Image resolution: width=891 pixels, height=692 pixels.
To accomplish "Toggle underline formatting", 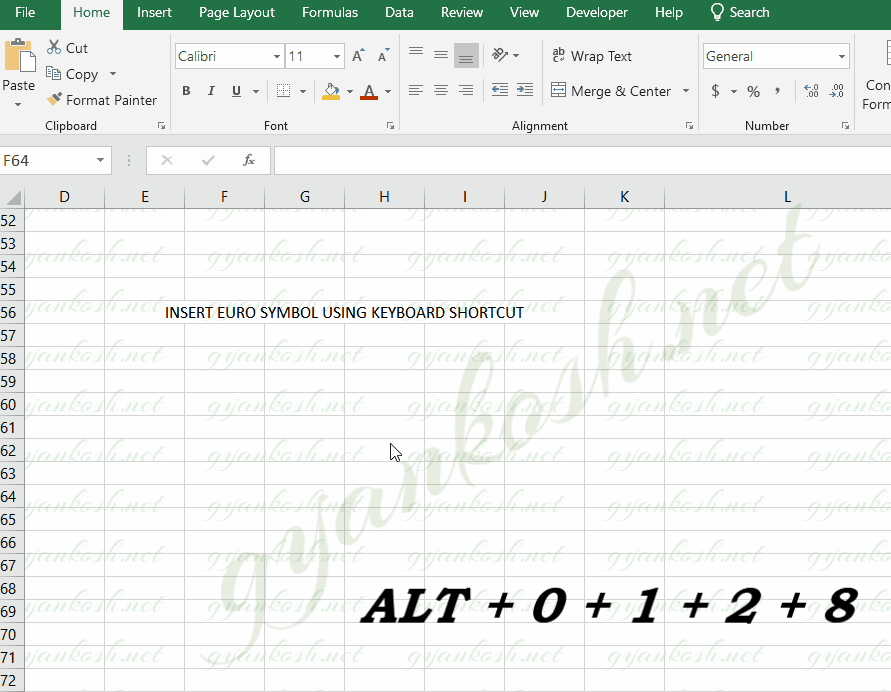I will 236,91.
